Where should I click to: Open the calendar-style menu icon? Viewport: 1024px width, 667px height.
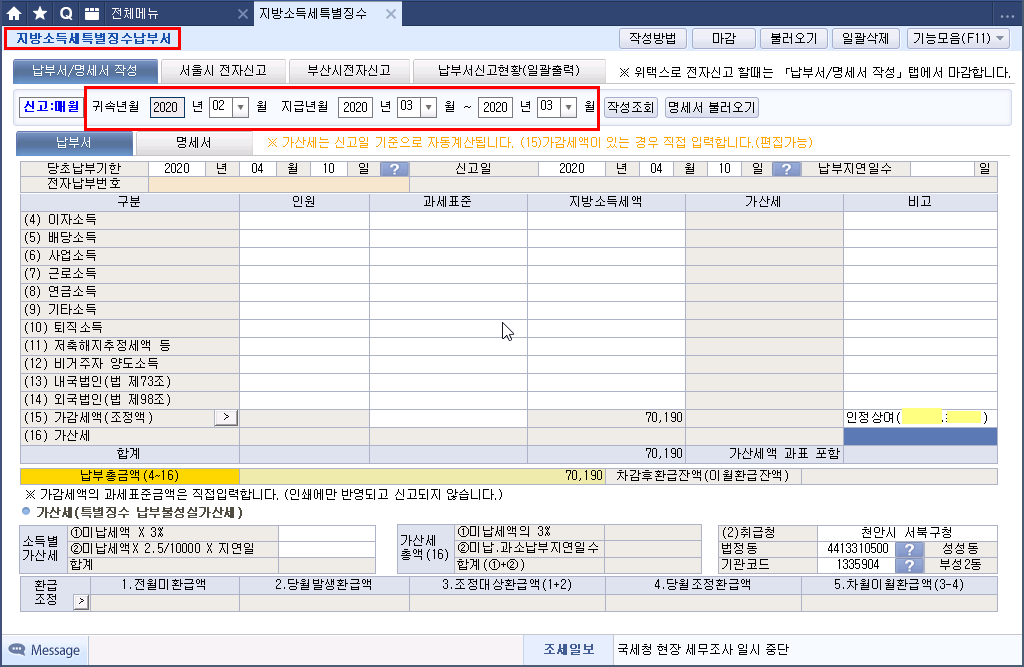pos(92,13)
